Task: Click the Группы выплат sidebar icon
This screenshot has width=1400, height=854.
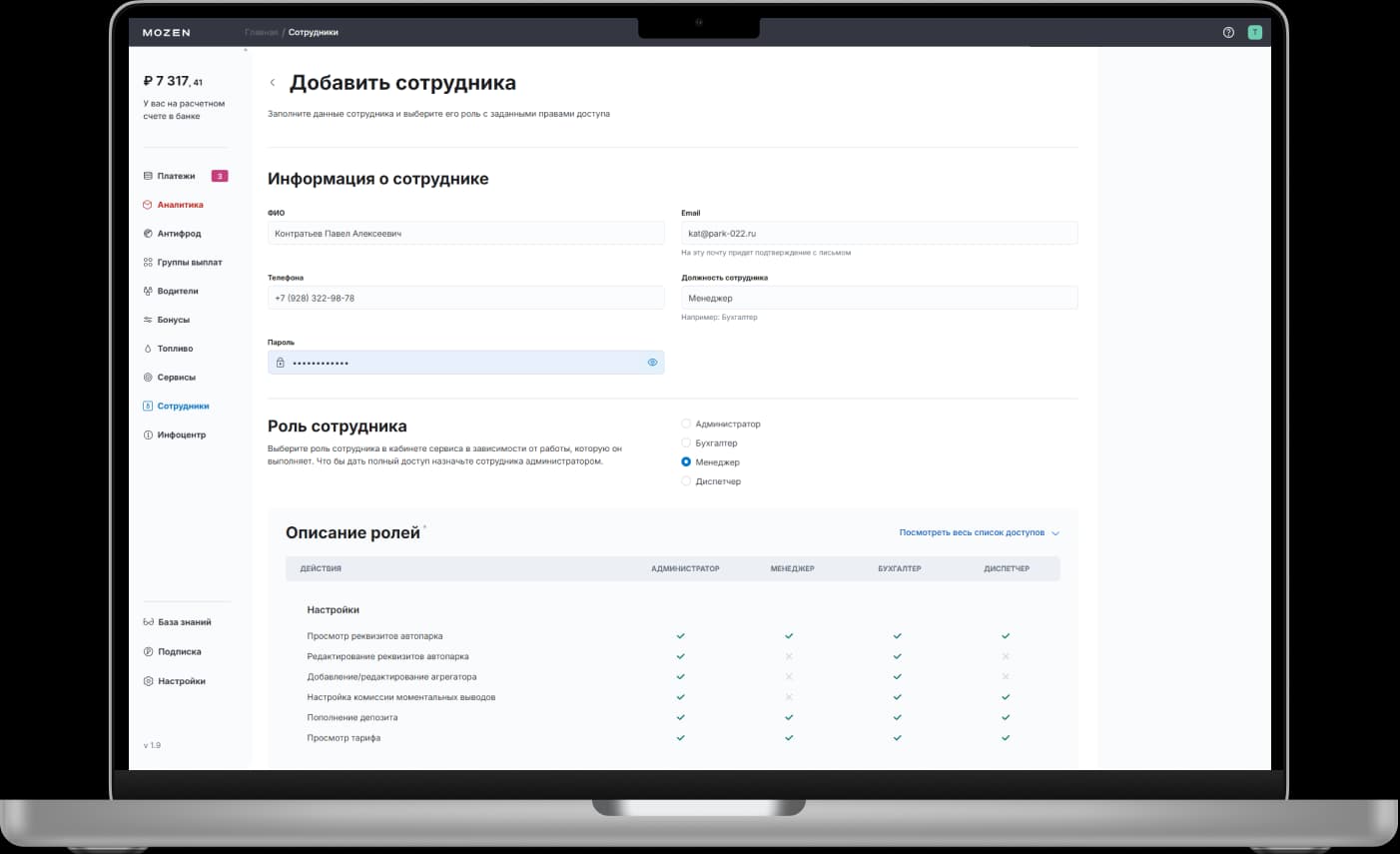Action: pyautogui.click(x=148, y=263)
